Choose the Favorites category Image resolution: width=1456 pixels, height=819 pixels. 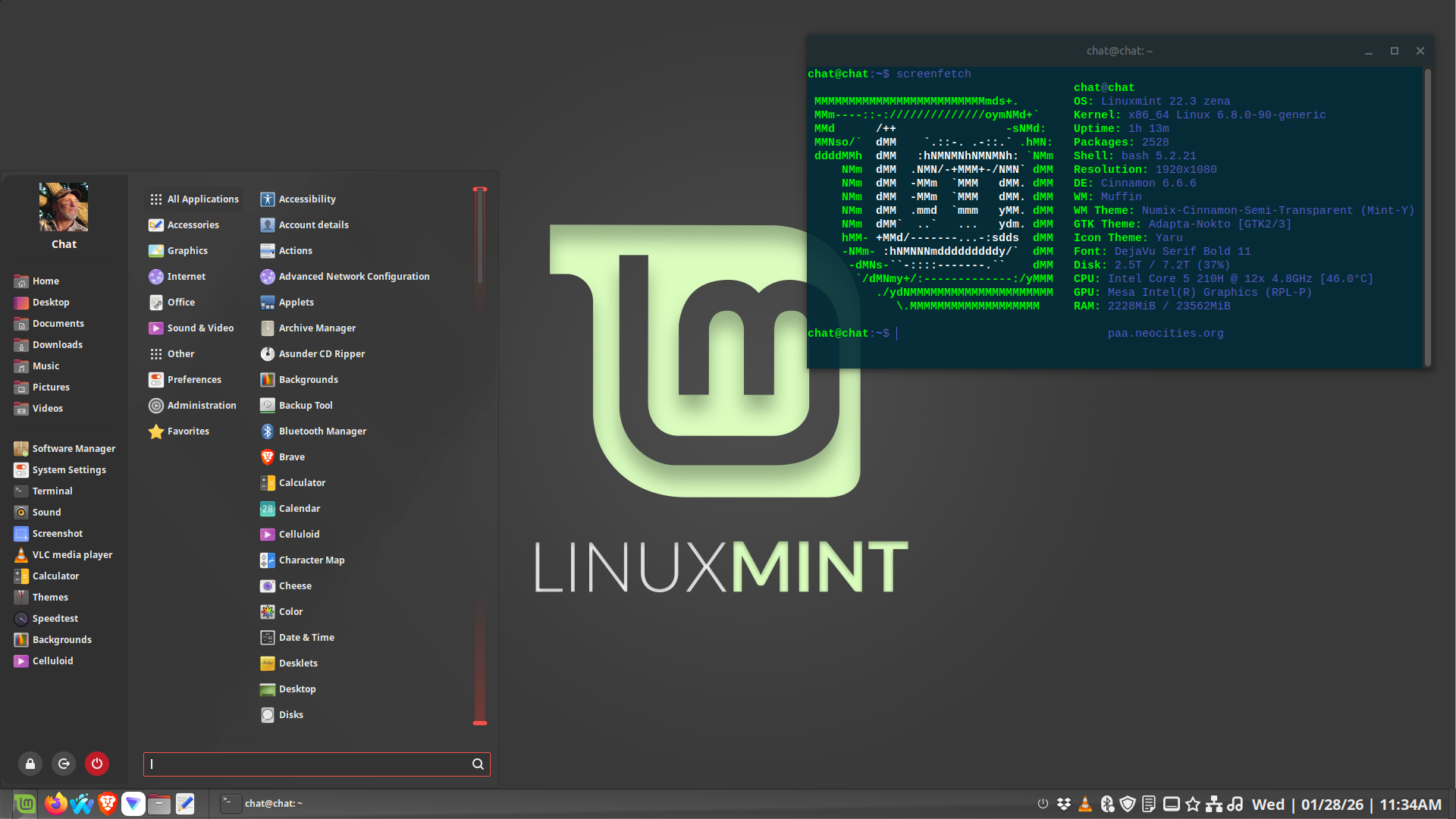(188, 431)
